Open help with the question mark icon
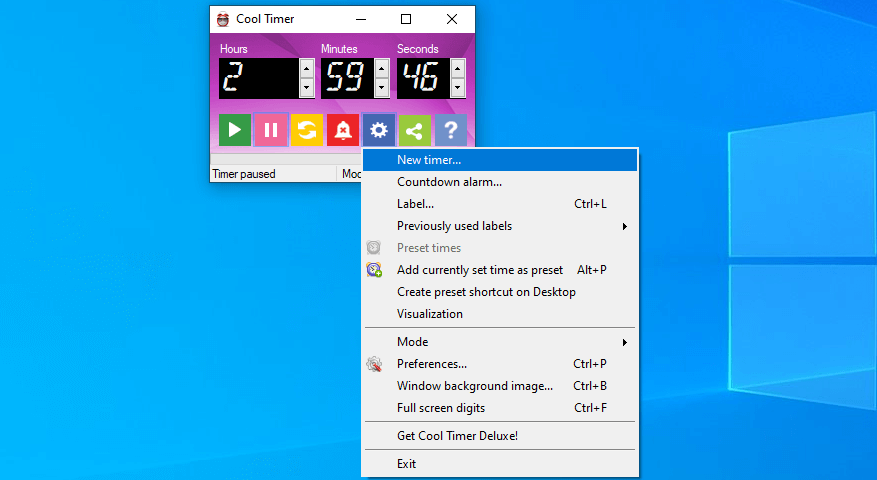 451,130
